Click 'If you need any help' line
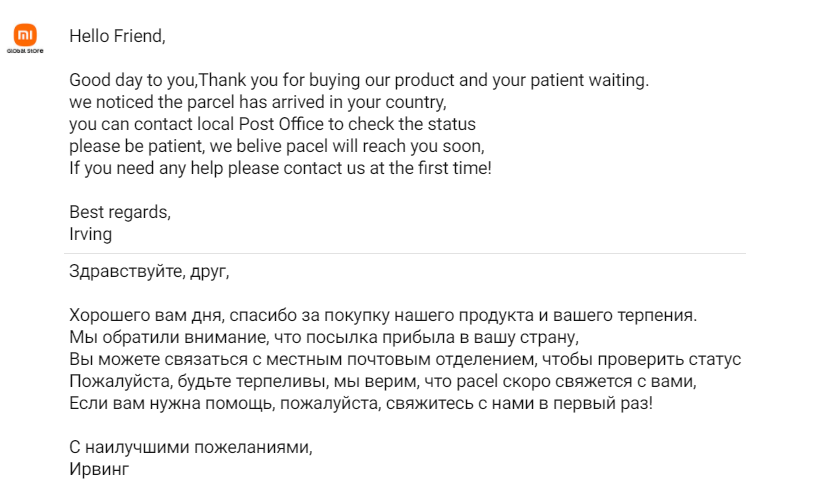Screen dimensions: 833x486 280,168
